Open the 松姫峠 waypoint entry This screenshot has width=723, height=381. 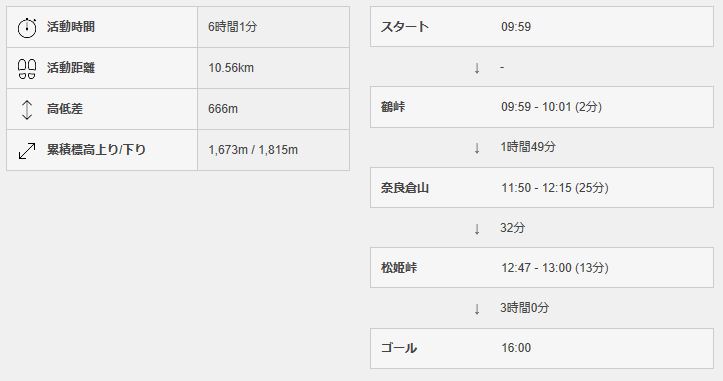click(x=542, y=268)
